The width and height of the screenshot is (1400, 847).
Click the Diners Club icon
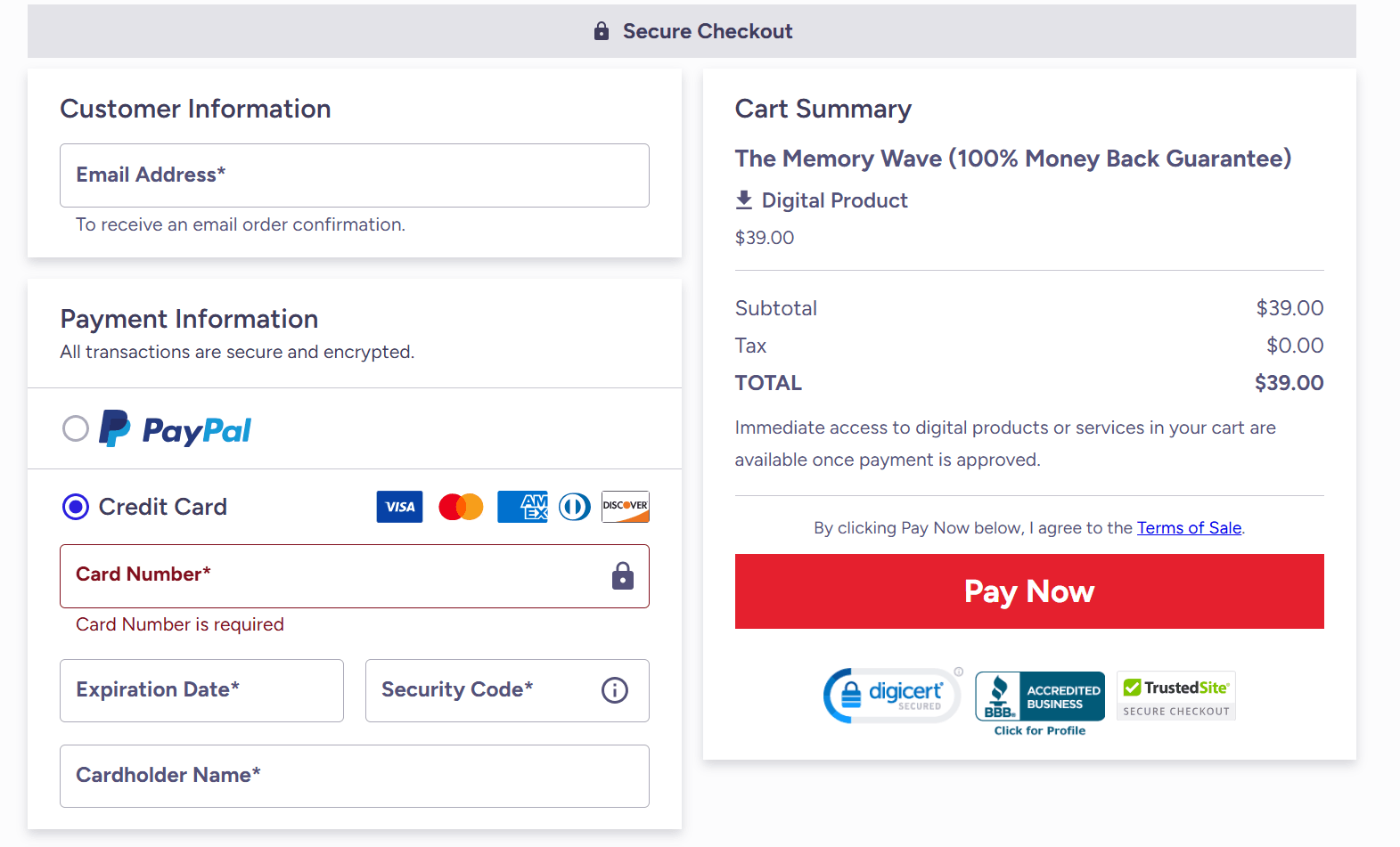point(575,506)
